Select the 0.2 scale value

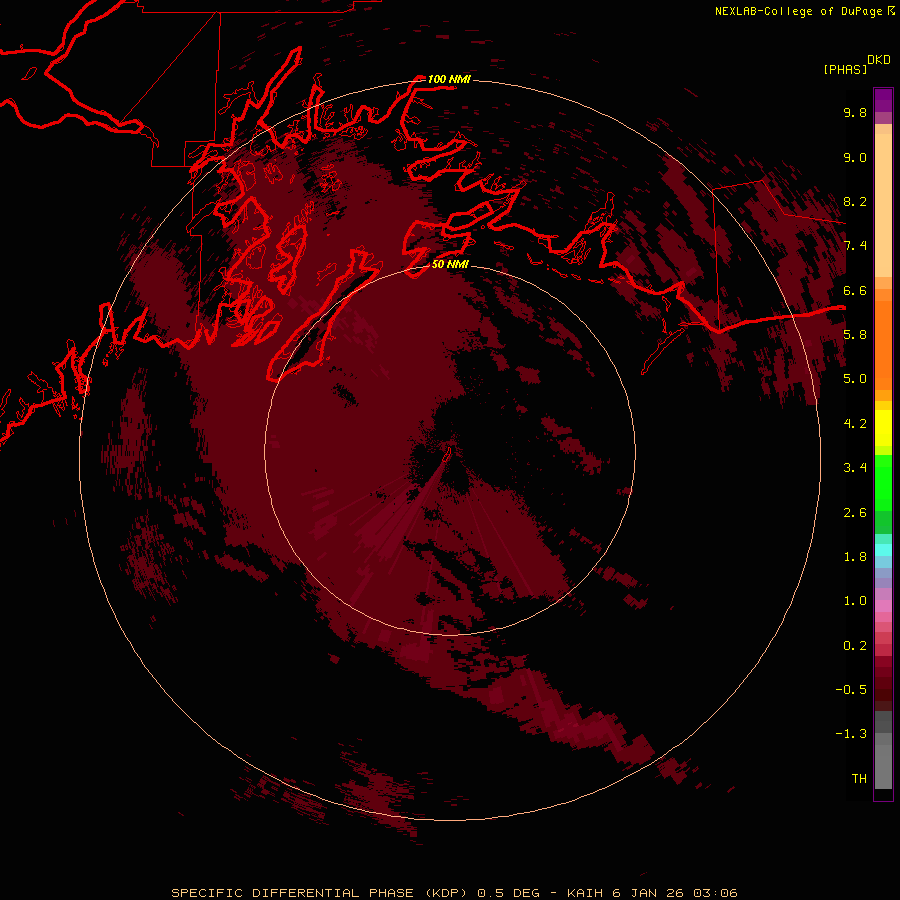pos(855,646)
